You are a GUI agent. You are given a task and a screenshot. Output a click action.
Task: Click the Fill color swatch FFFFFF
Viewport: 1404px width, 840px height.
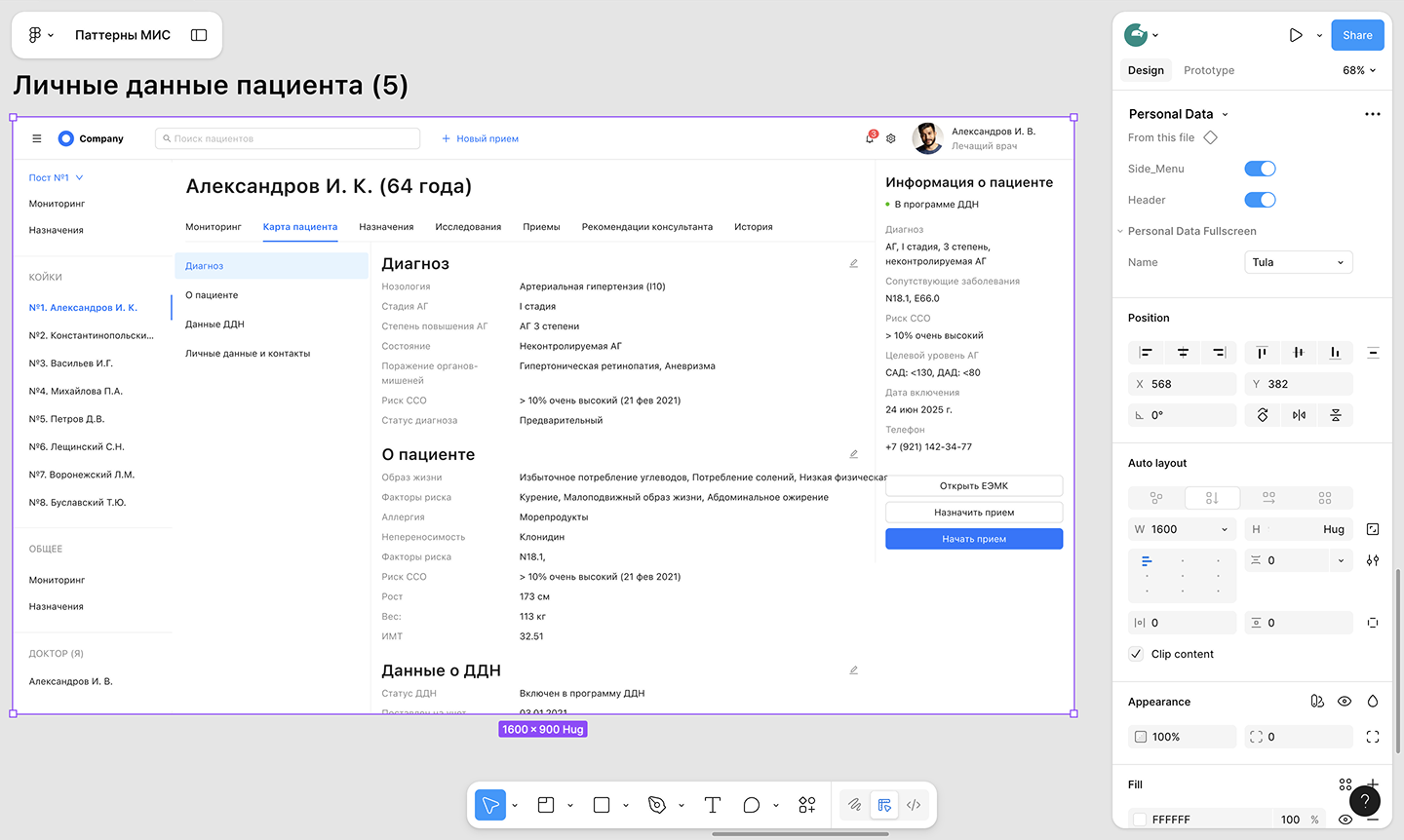(x=1140, y=820)
